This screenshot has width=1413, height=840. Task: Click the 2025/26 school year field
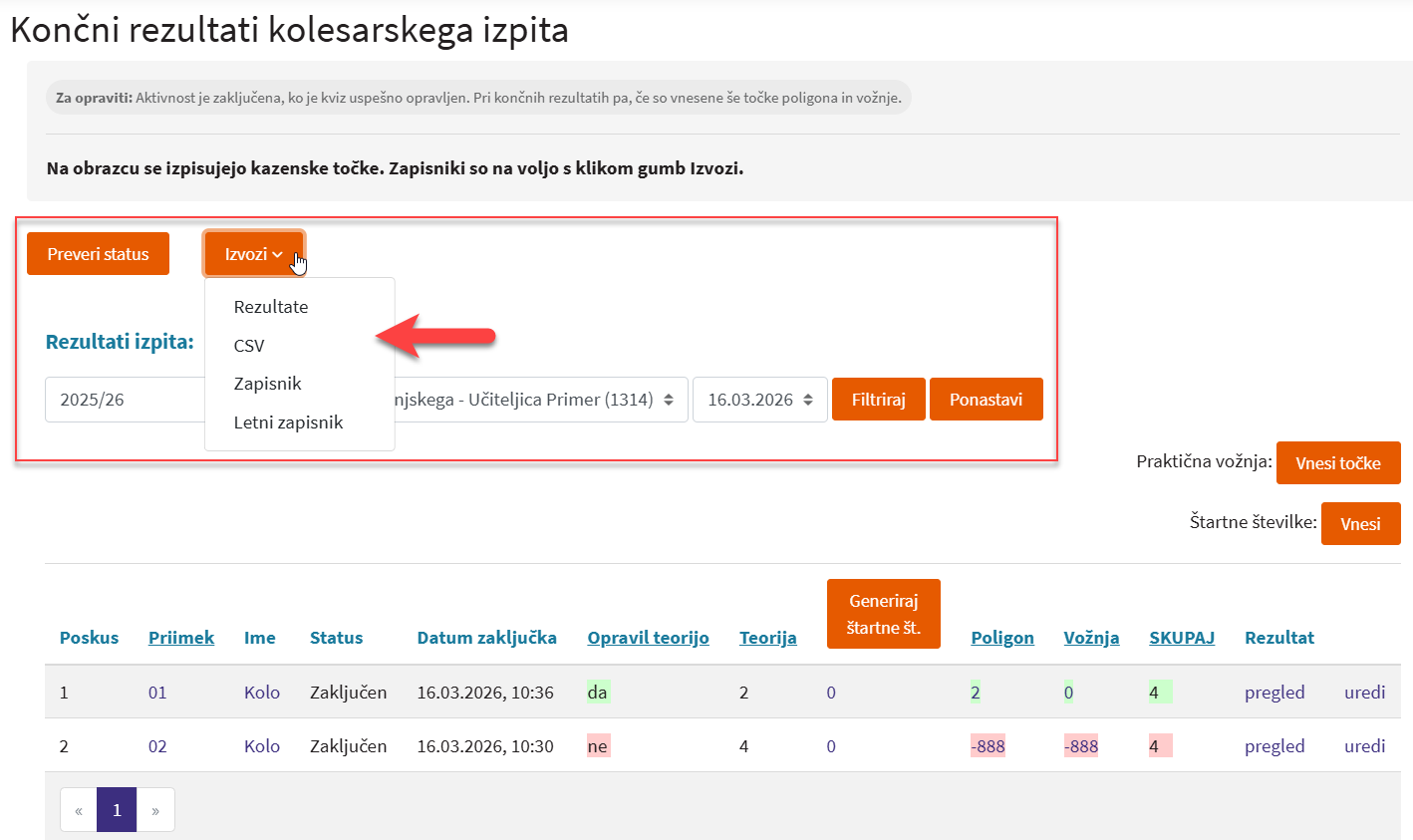click(124, 400)
